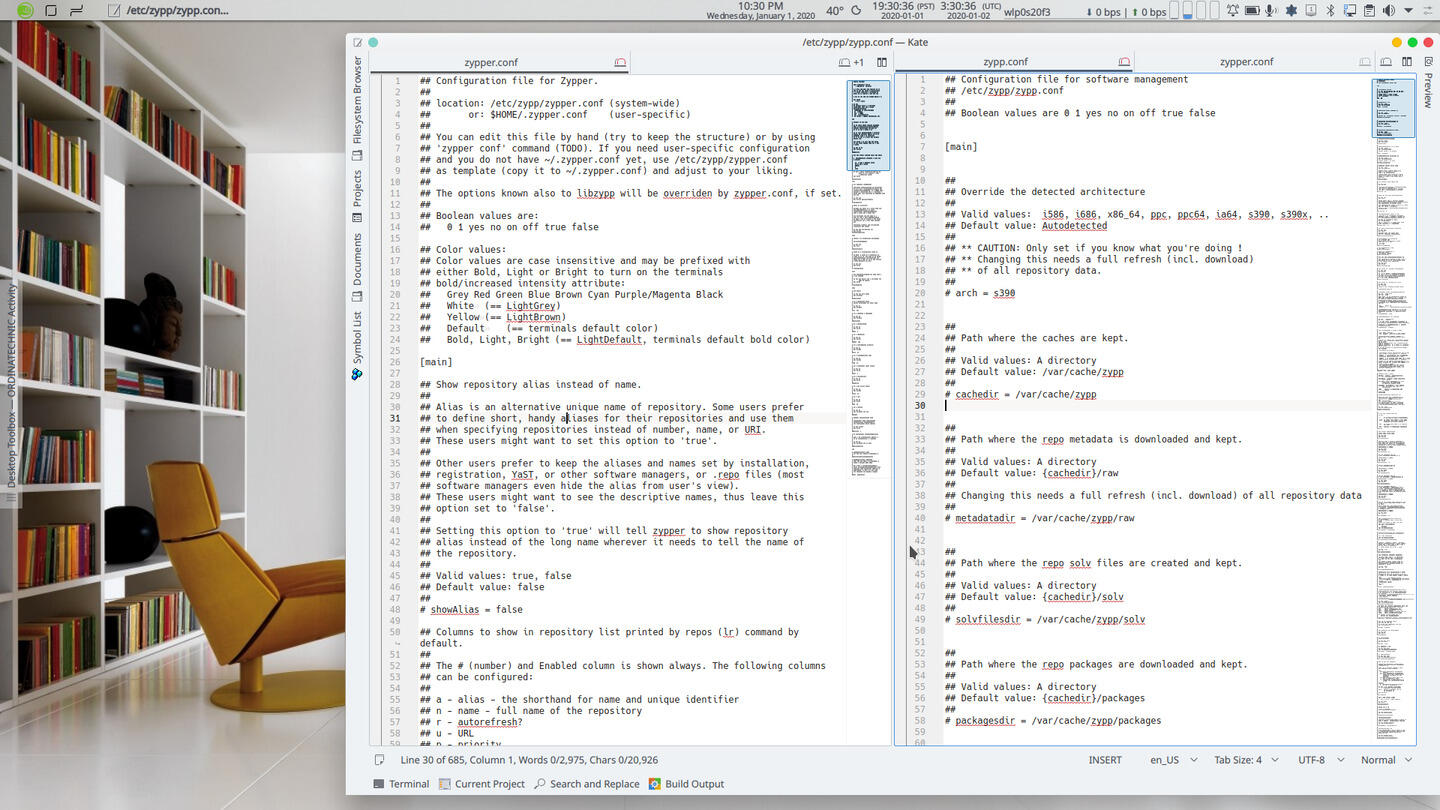Show the +1 hidden tabs in left pane
This screenshot has height=810, width=1440.
pyautogui.click(x=851, y=62)
